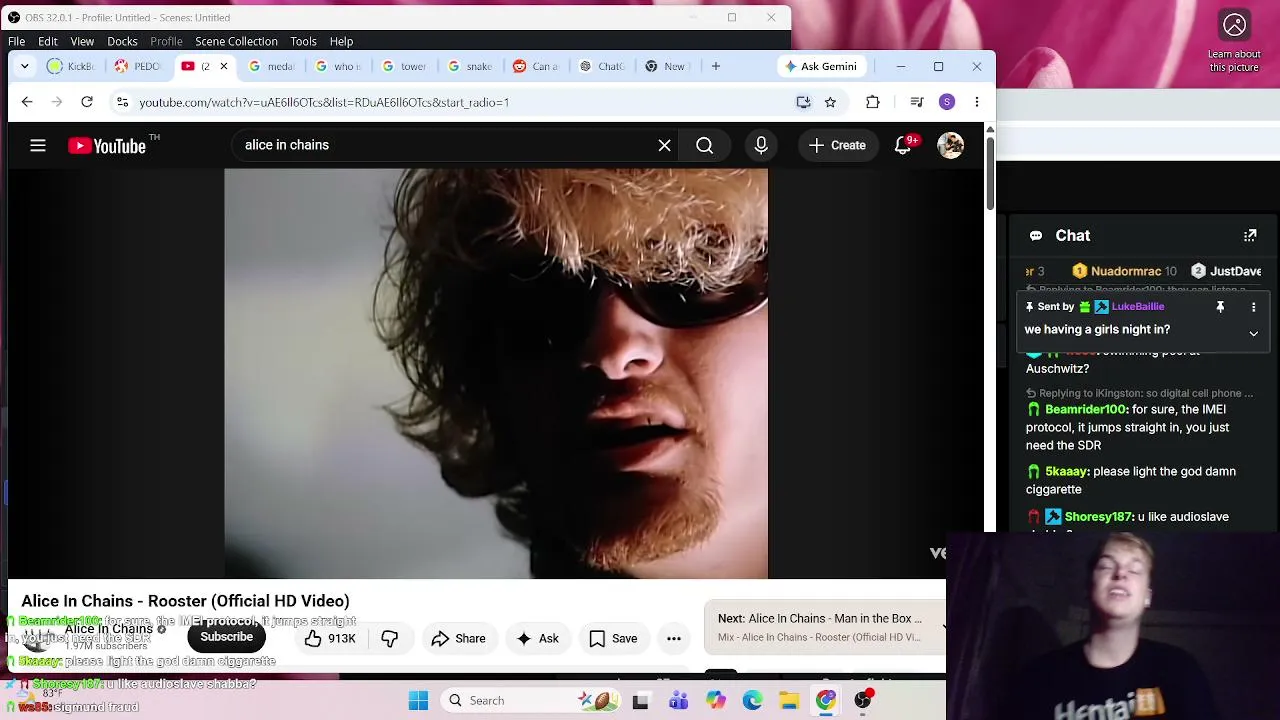Open File Explorer from the taskbar
Screen dimensions: 1280x720
click(x=789, y=701)
